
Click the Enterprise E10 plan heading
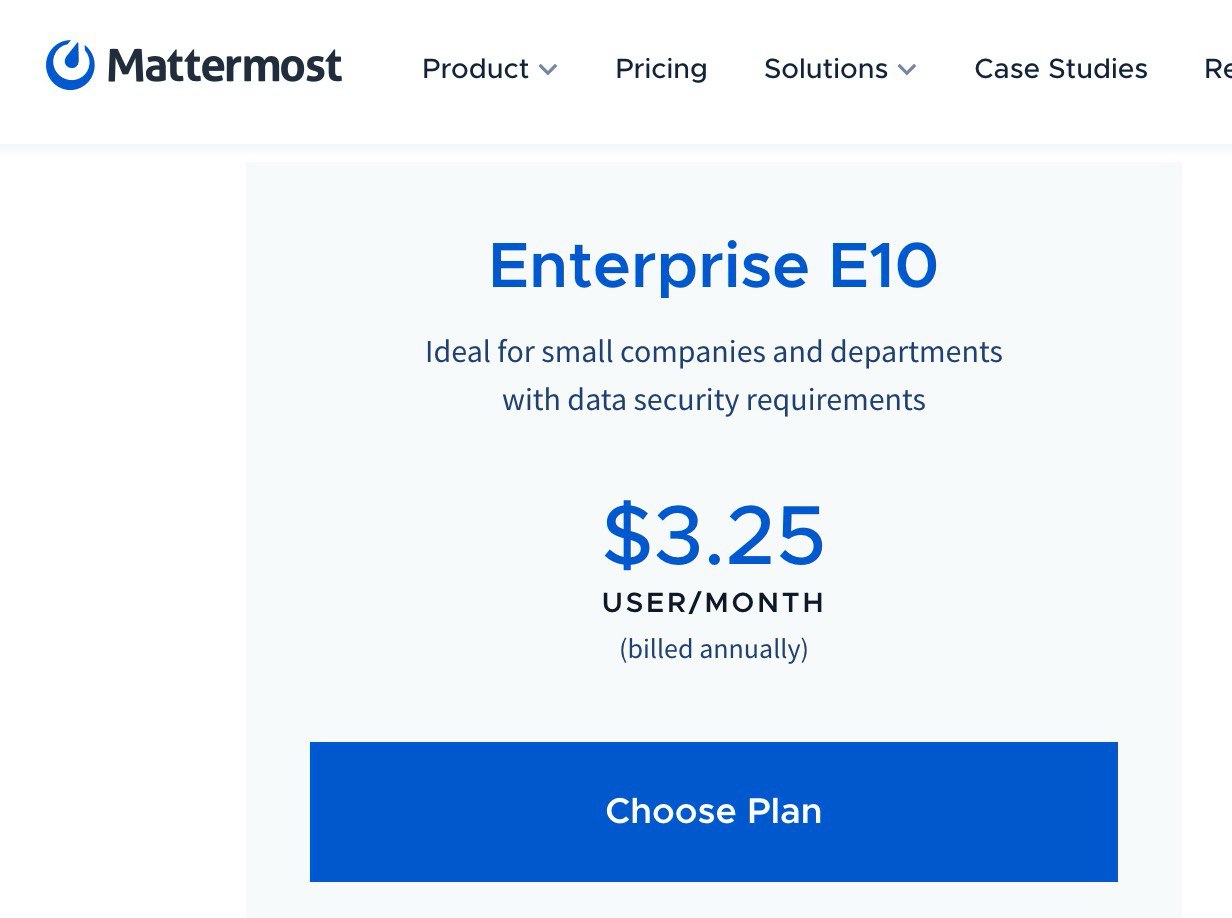click(x=714, y=266)
